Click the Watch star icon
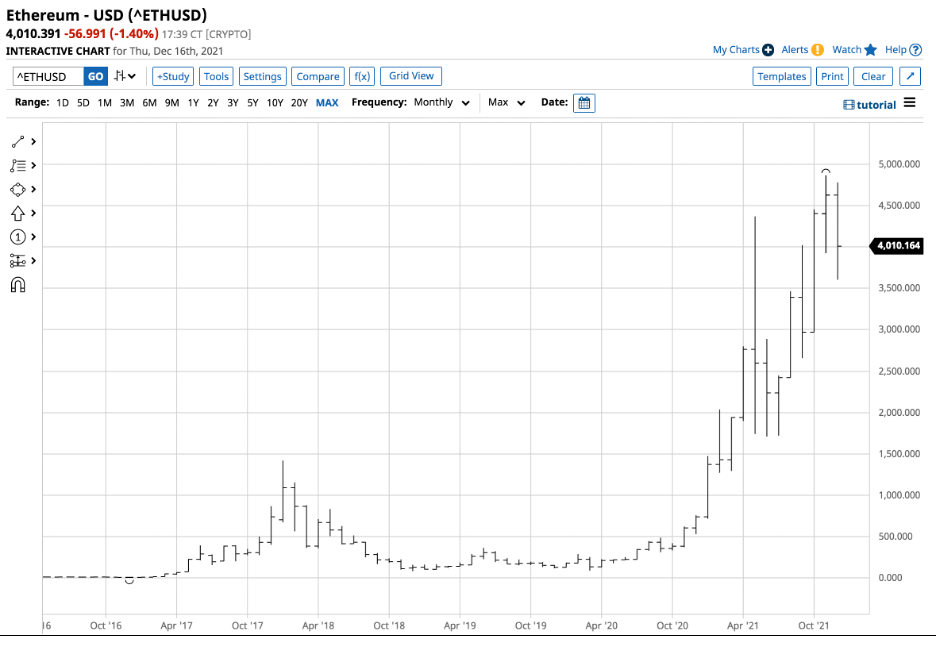This screenshot has width=936, height=660. (x=870, y=50)
